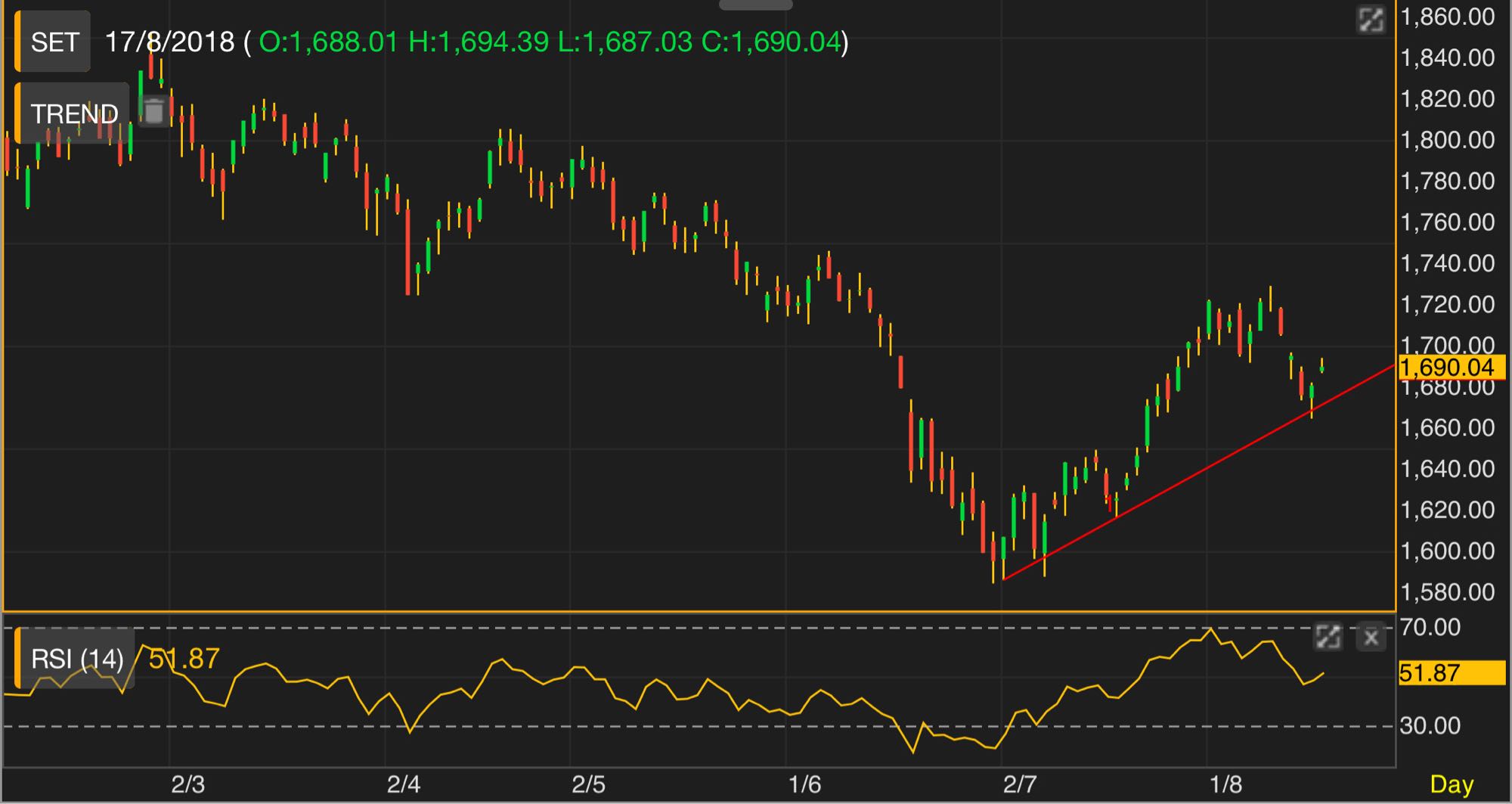Tap the top drag handle bar
The height and width of the screenshot is (804, 1512).
755,5
